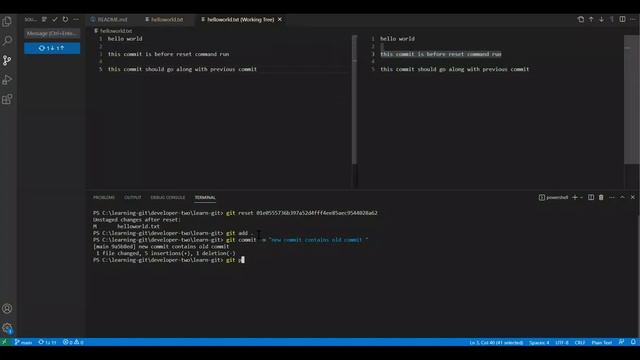Change encoding via UTF-8 status item
640x360 pixels.
(x=562, y=342)
